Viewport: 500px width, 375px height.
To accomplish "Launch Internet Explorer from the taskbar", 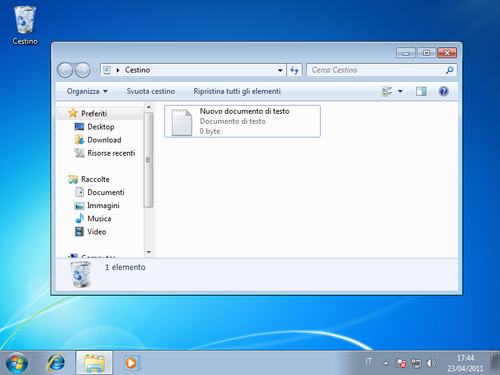I will 56,363.
